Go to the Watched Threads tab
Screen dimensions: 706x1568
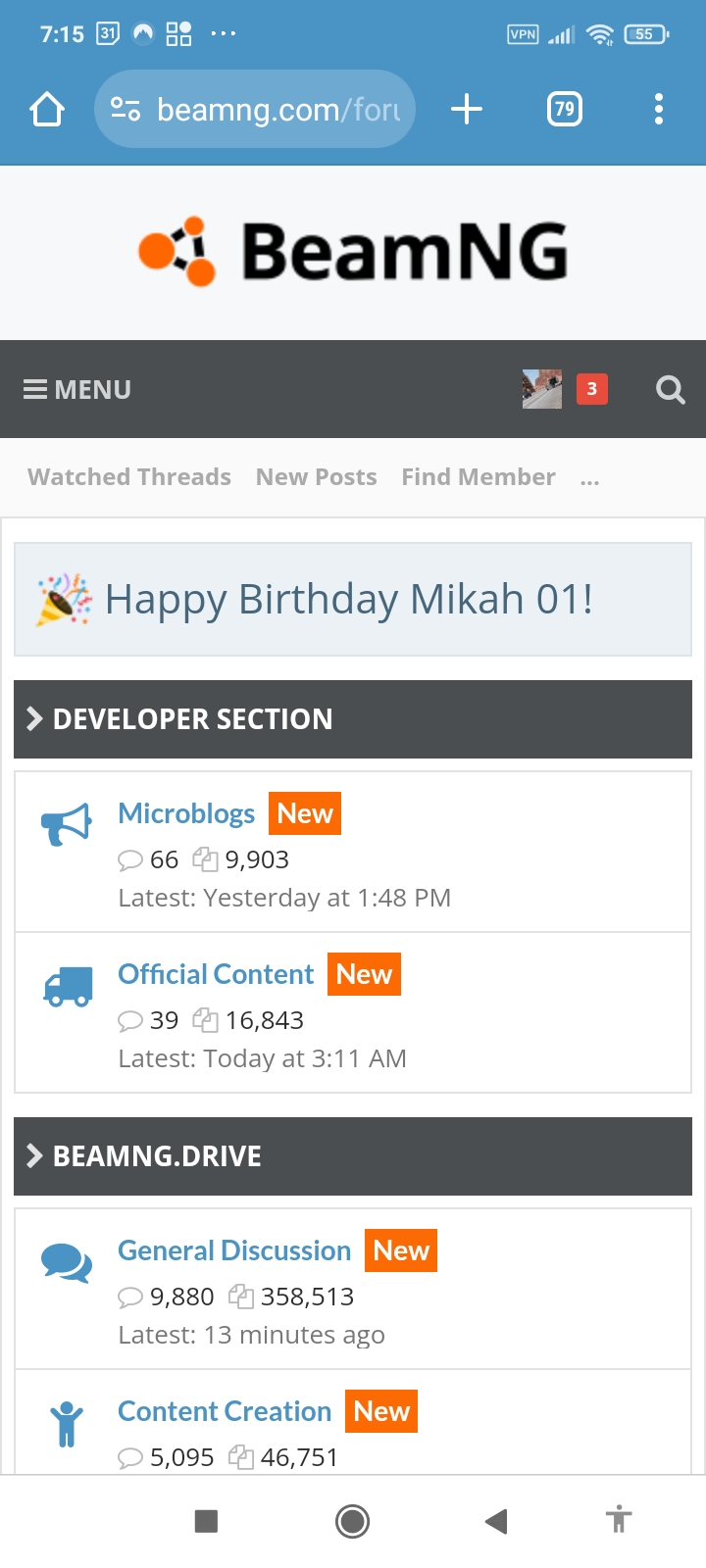click(x=129, y=477)
